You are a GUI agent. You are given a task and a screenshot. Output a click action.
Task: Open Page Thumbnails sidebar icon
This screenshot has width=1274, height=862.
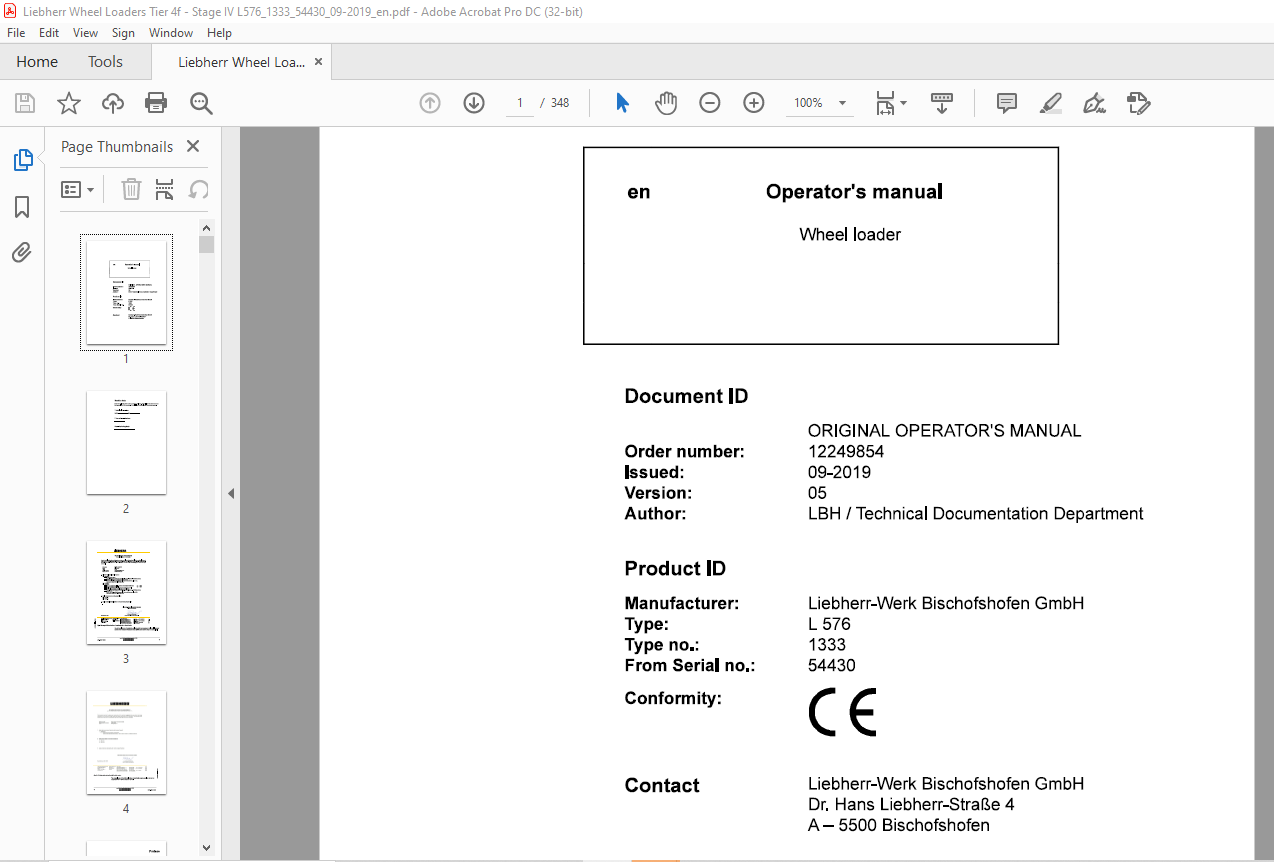pos(22,160)
